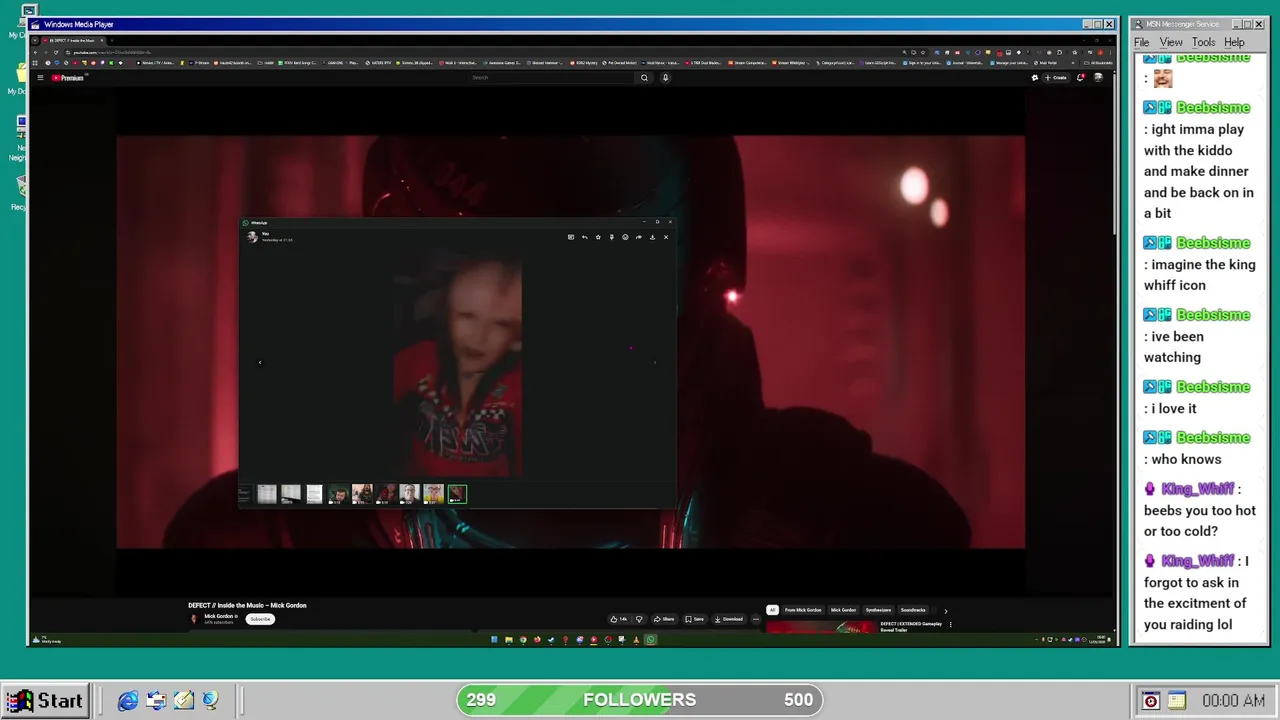Open the File menu in MSN Messenger
Image resolution: width=1280 pixels, height=720 pixels.
[x=1141, y=42]
